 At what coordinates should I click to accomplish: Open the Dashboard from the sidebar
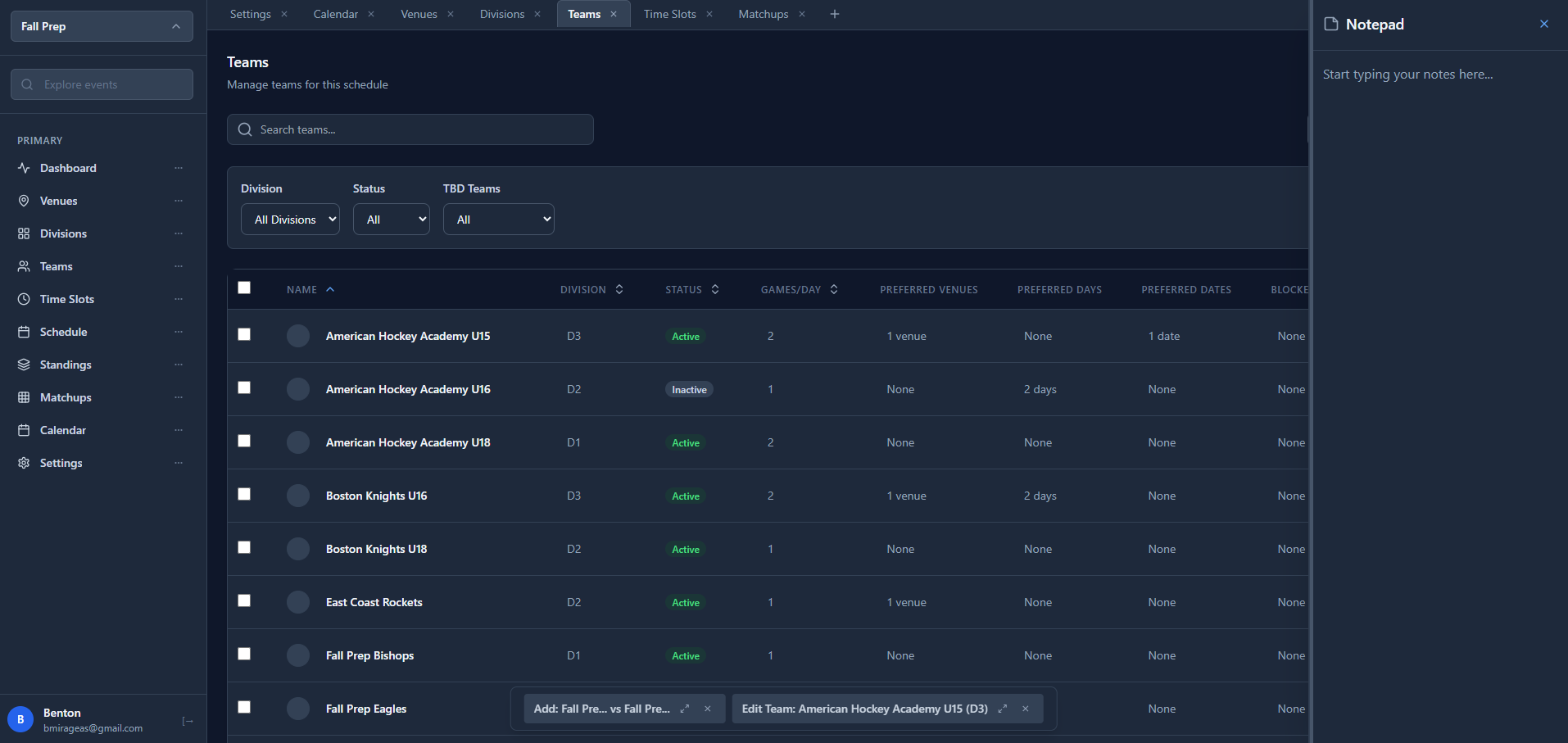click(25, 168)
